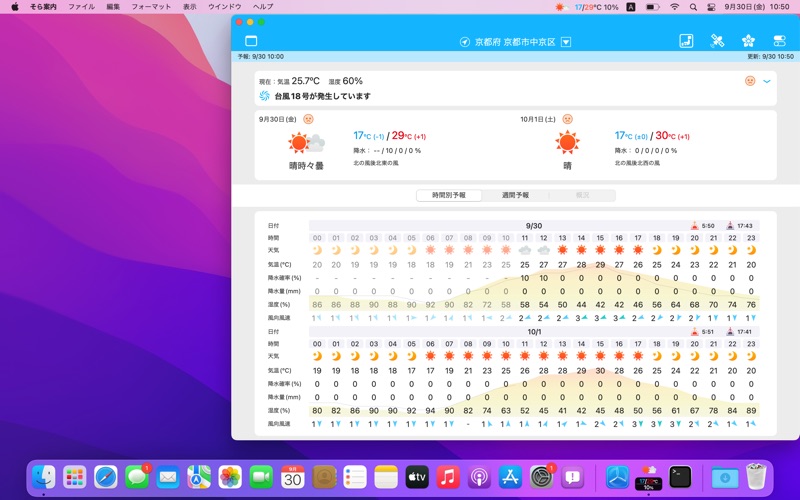Viewport: 800px width, 500px height.
Task: Expand the current conditions chevron
Action: click(767, 81)
